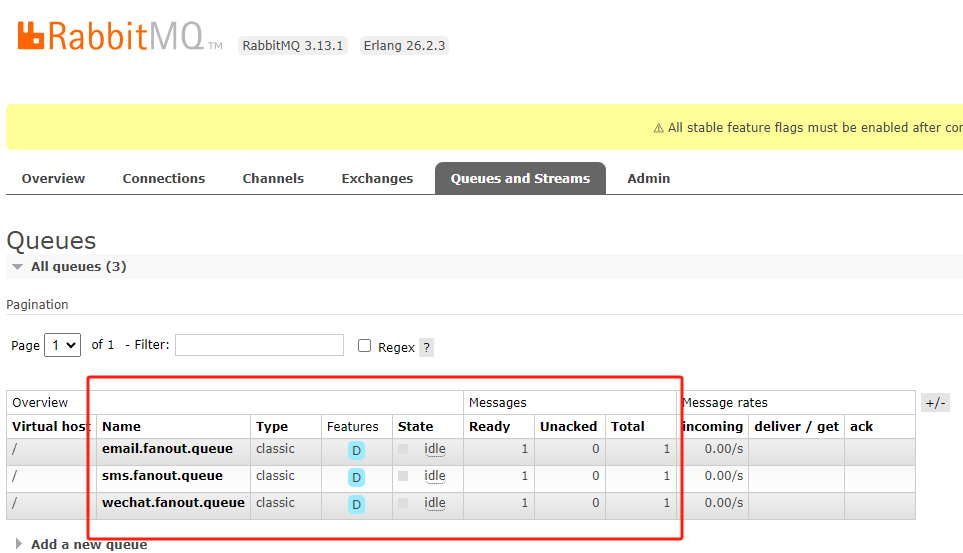Click the question mark help icon beside Regex

coord(426,348)
